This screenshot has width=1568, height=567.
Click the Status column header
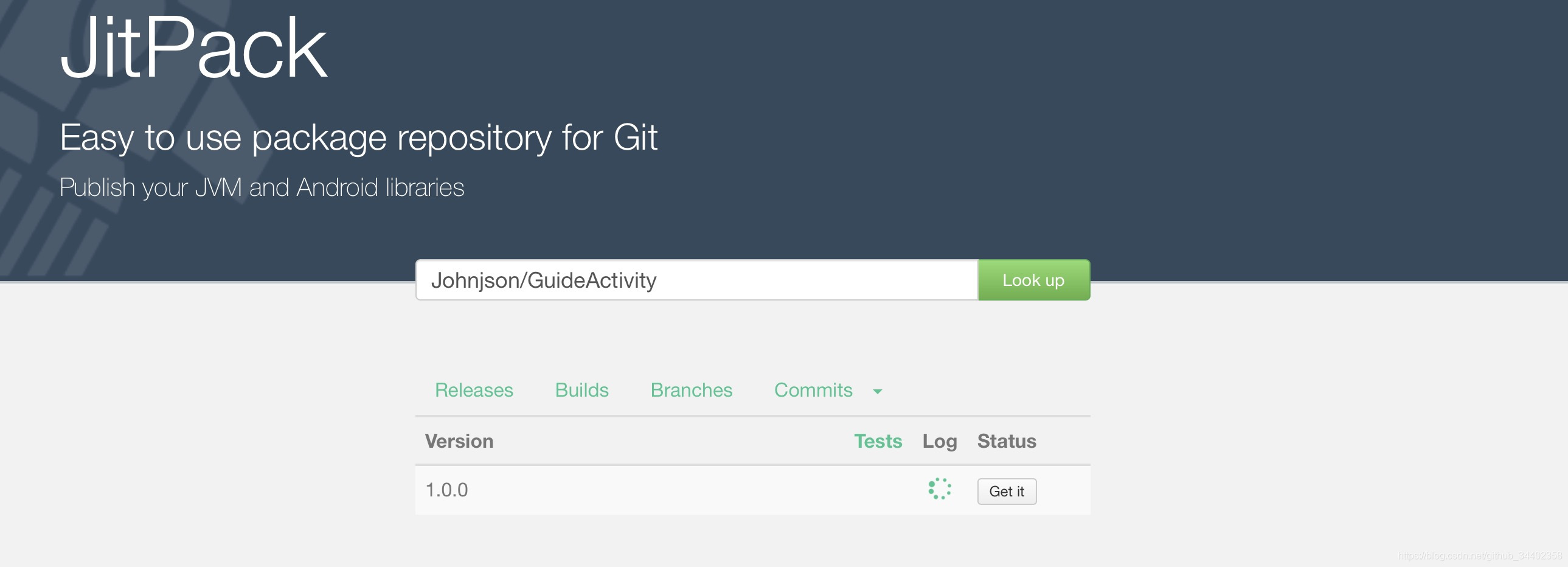1006,441
